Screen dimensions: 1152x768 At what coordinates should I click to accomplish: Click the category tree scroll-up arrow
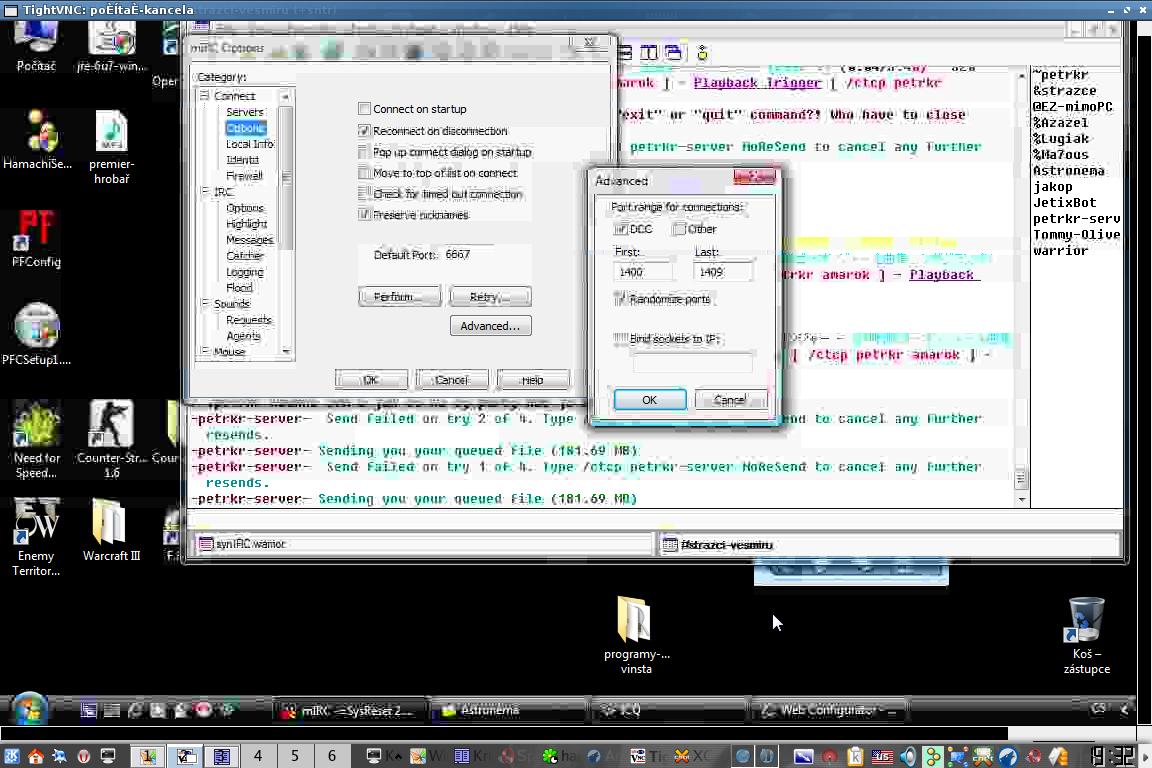[286, 96]
